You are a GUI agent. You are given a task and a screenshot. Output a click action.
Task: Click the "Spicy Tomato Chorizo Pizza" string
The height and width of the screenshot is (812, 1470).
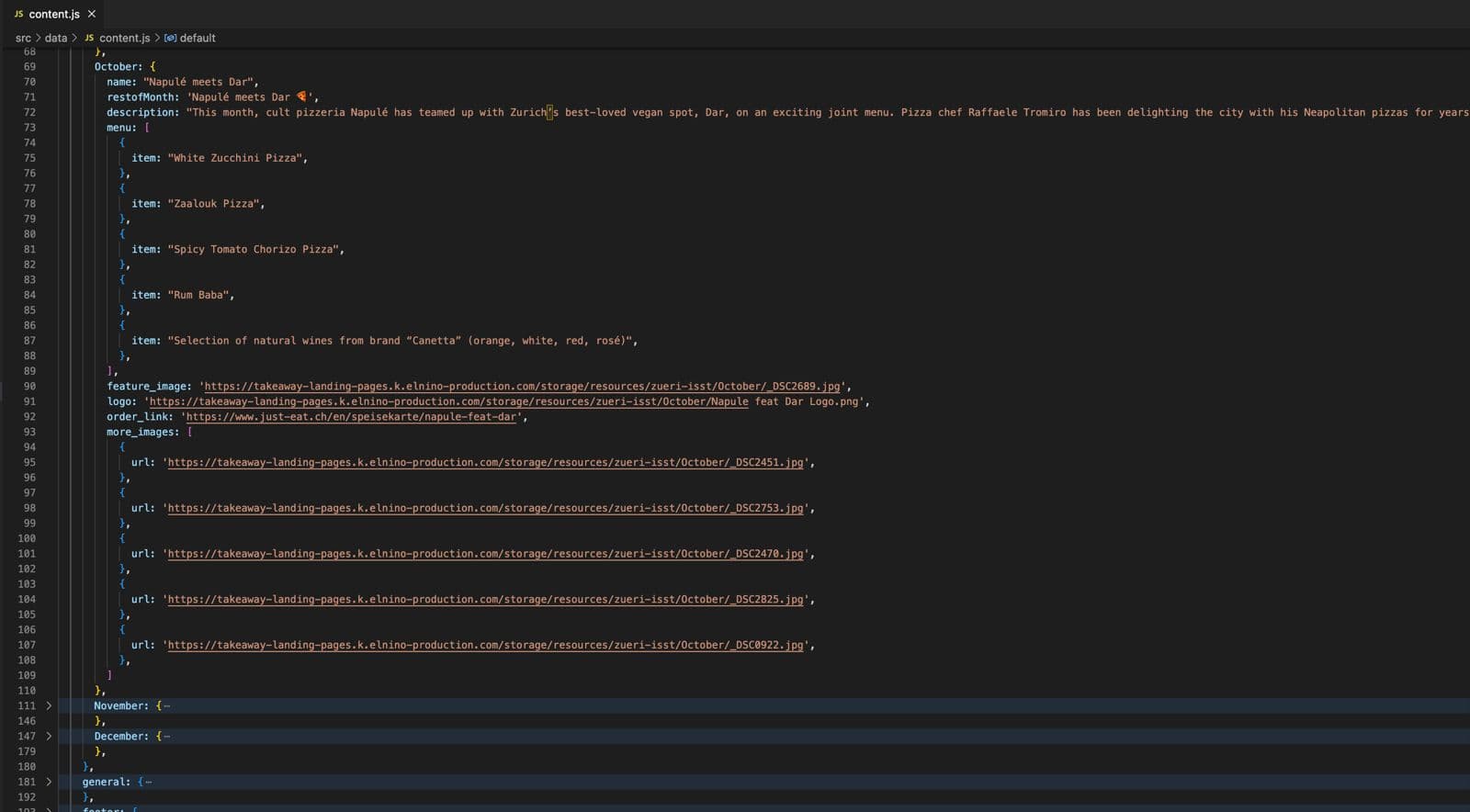[x=254, y=249]
